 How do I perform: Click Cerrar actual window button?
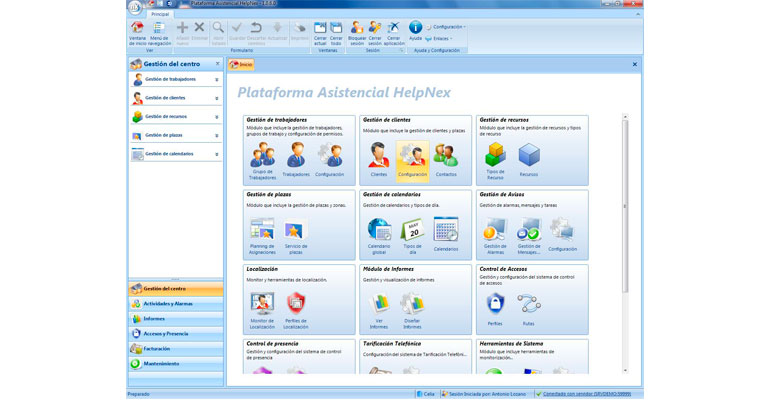point(320,33)
